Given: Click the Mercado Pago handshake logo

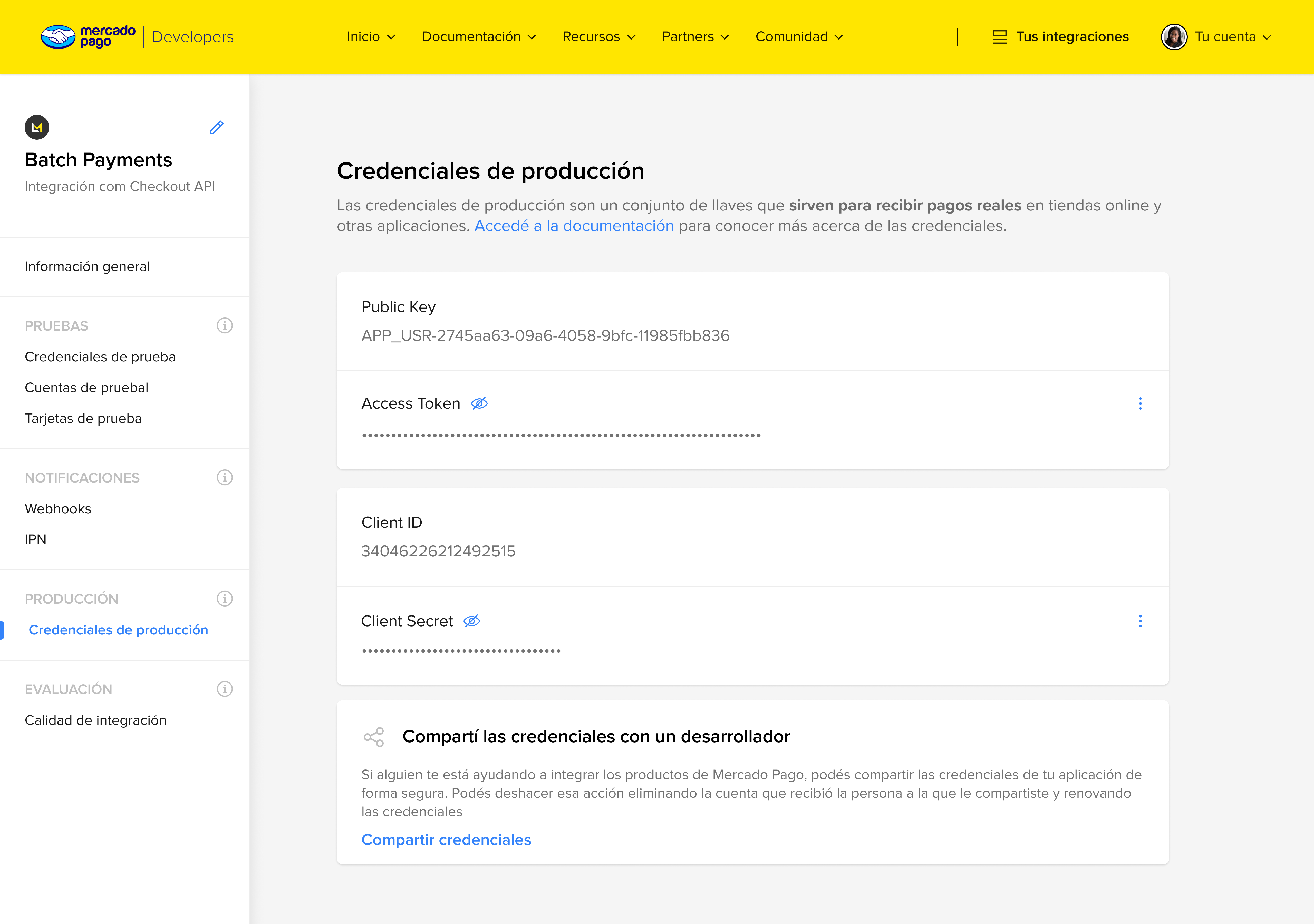Looking at the screenshot, I should [58, 37].
